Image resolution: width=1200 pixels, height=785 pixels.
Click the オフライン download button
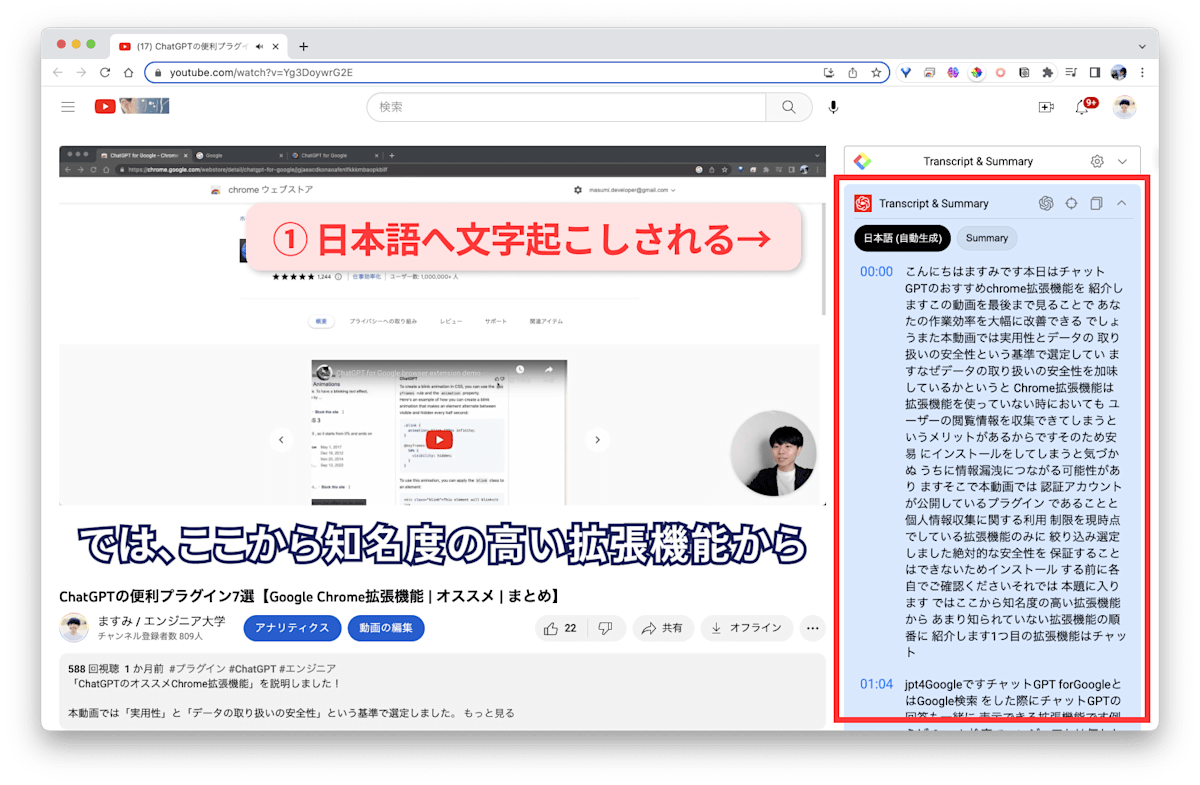(x=747, y=628)
